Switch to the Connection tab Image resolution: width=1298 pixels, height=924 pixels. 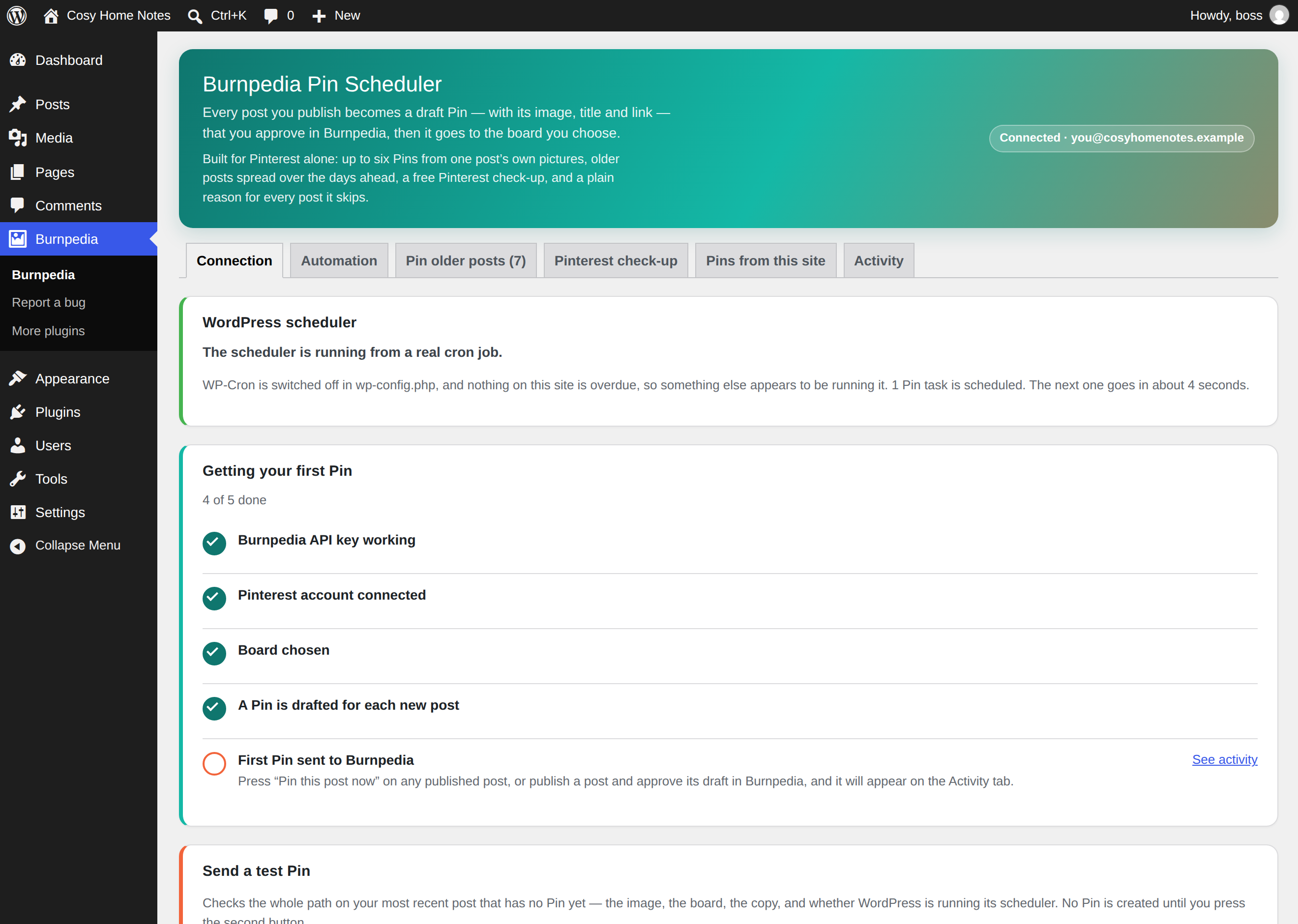click(x=235, y=260)
